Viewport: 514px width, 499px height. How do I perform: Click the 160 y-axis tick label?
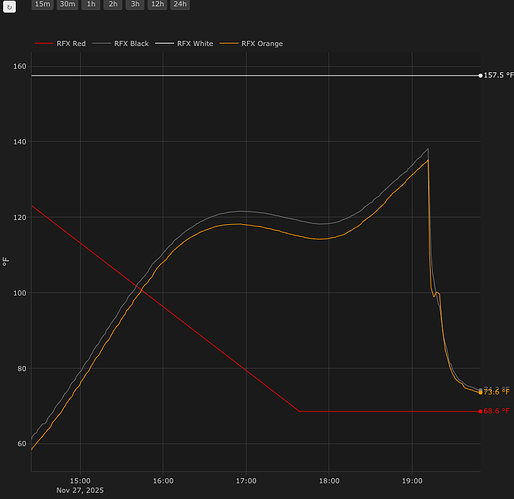point(20,66)
